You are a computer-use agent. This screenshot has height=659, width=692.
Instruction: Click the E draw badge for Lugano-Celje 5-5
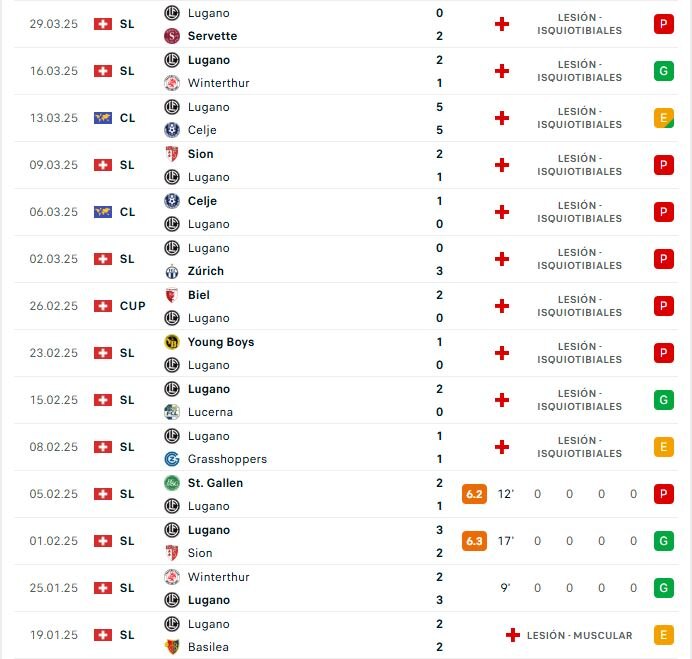click(664, 118)
